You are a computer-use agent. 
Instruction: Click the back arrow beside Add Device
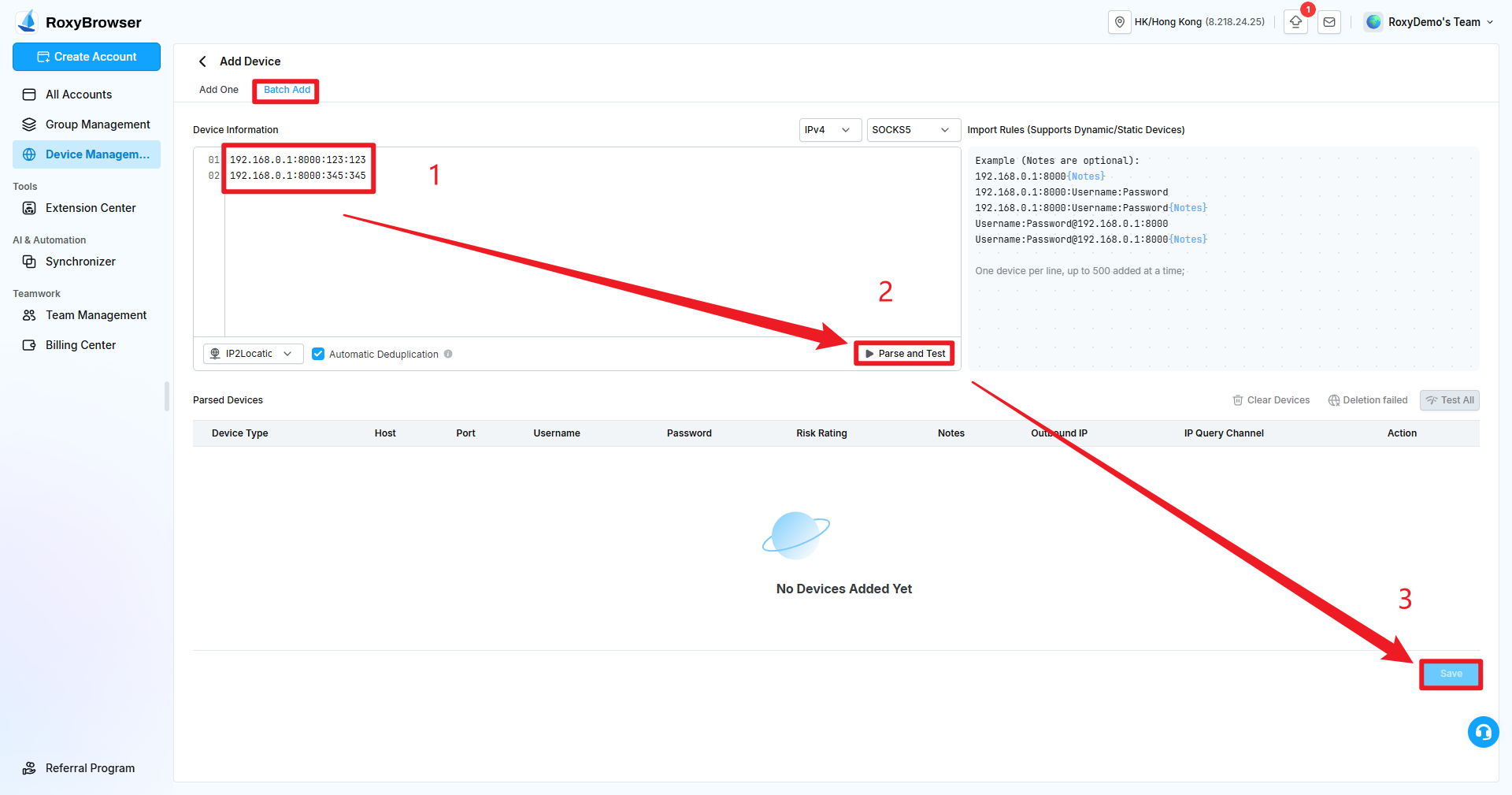coord(202,61)
